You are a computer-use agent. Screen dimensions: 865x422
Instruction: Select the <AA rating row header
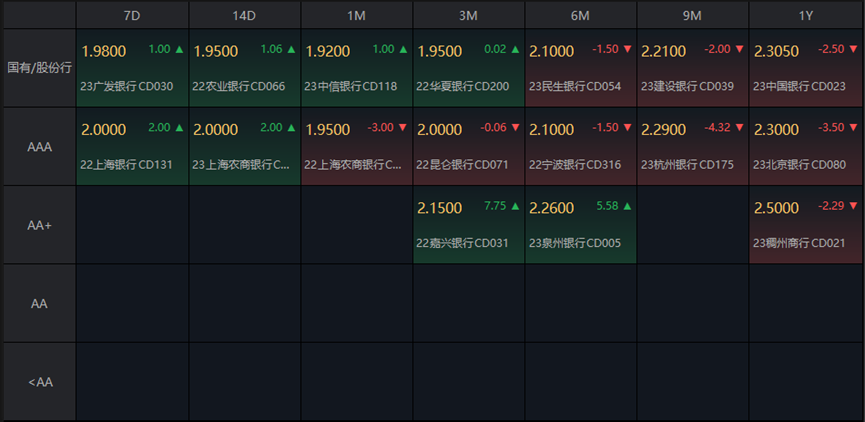coord(38,381)
